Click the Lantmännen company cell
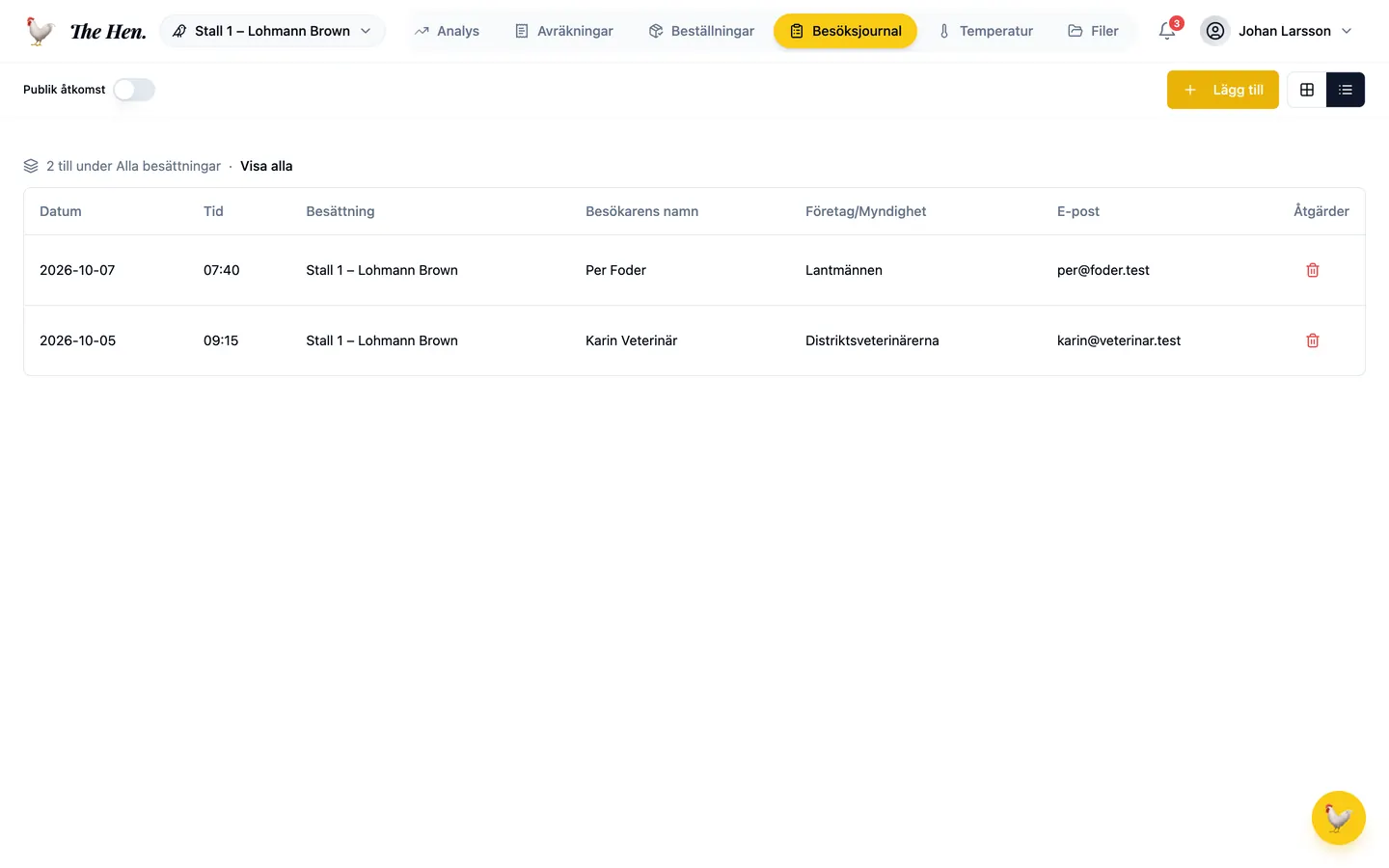The image size is (1389, 868). tap(844, 270)
